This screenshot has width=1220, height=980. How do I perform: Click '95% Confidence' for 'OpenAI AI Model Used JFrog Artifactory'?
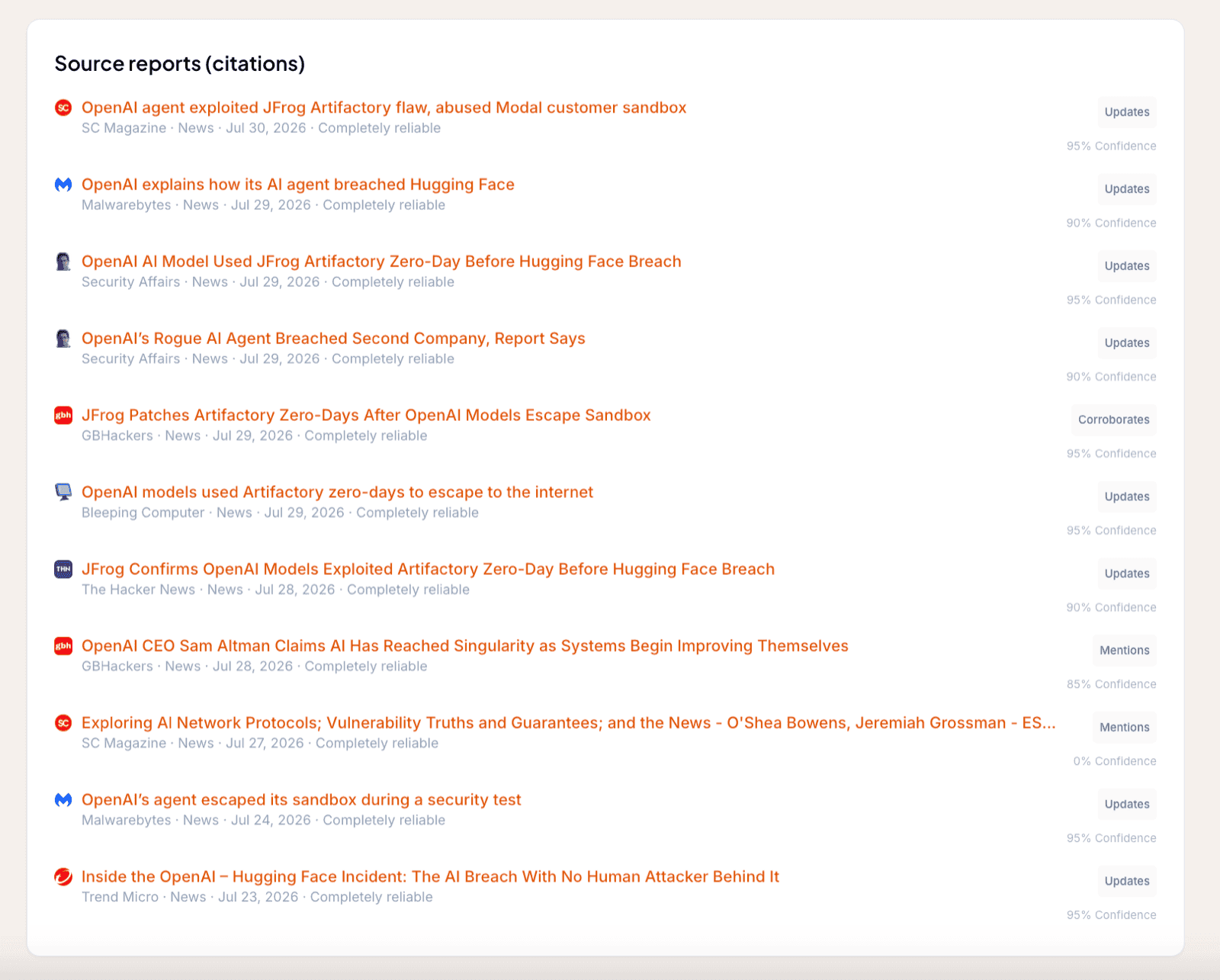pyautogui.click(x=1111, y=300)
